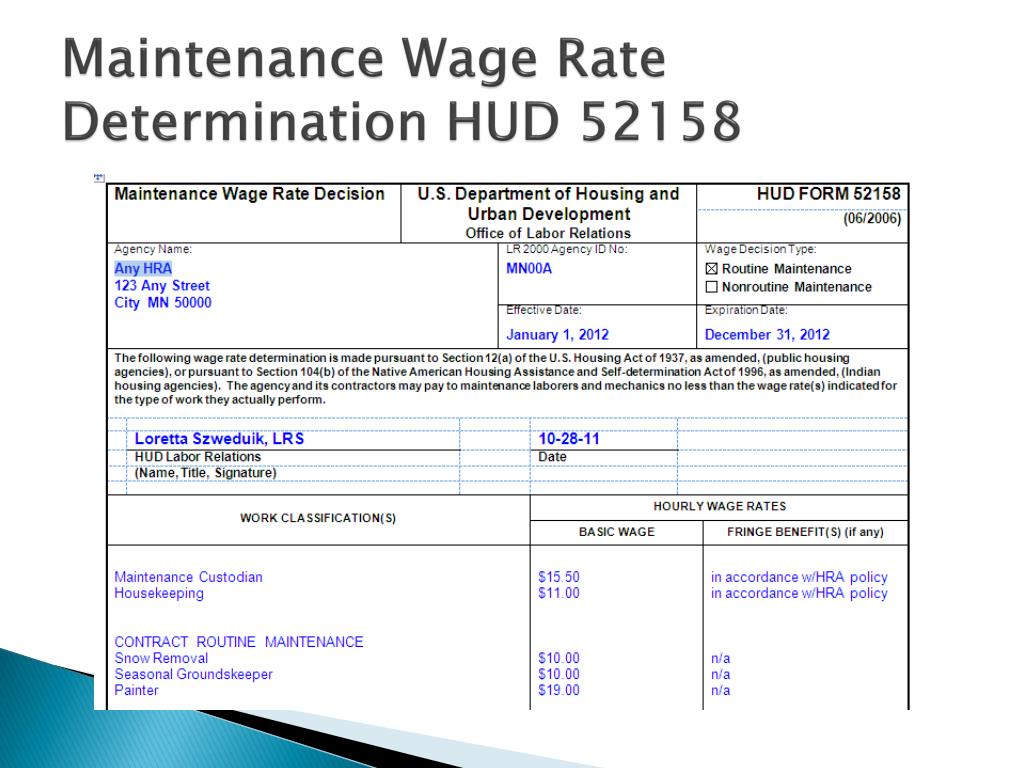Image resolution: width=1024 pixels, height=768 pixels.
Task: Click the Wage Decision Type label
Action: [760, 249]
